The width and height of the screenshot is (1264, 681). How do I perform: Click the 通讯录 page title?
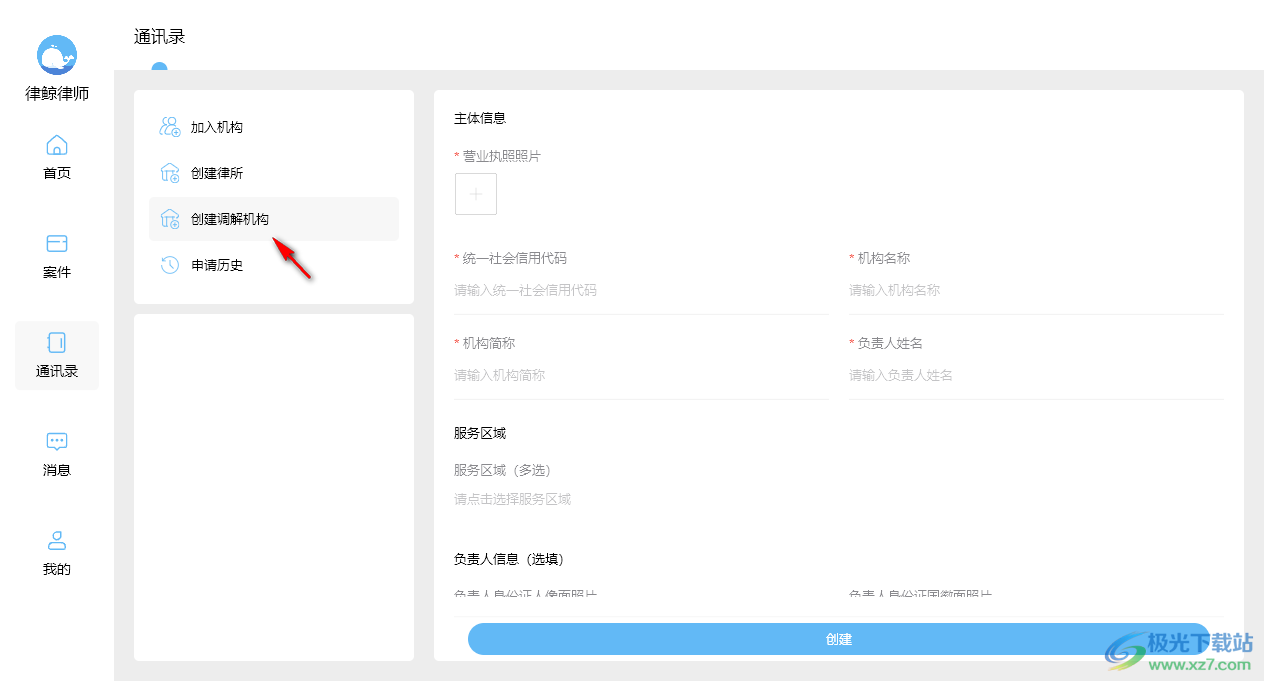(160, 37)
